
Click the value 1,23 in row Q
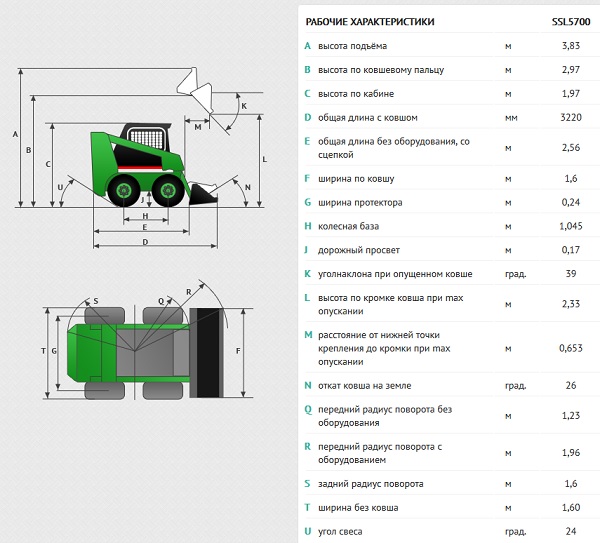(x=571, y=415)
